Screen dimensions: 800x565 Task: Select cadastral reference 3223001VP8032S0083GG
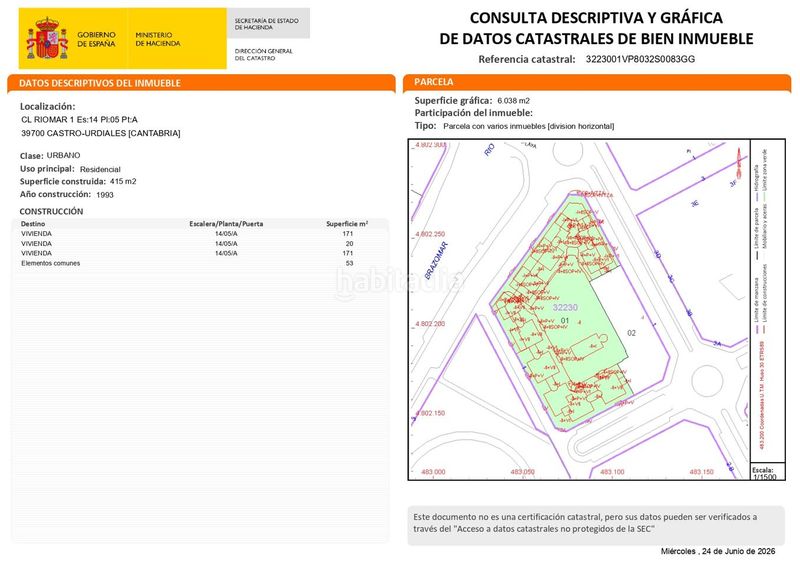[640, 59]
